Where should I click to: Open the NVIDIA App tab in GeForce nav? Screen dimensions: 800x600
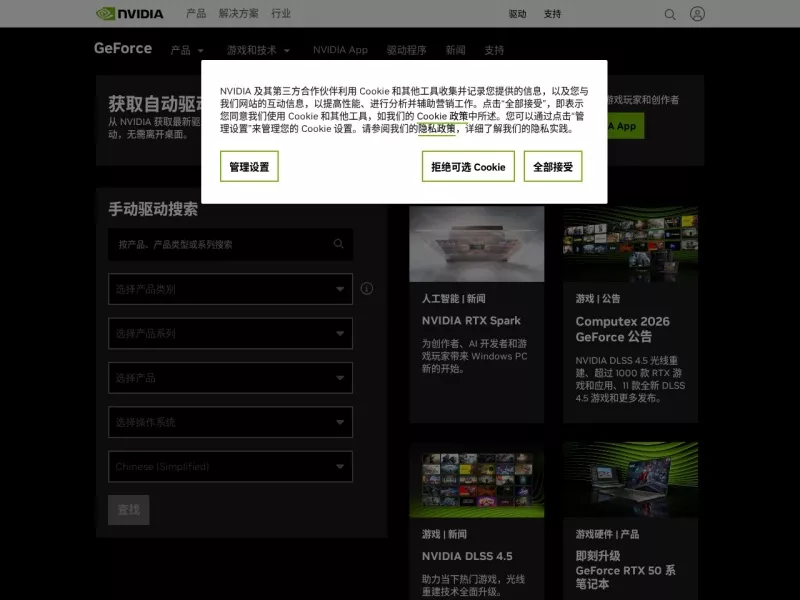(340, 50)
